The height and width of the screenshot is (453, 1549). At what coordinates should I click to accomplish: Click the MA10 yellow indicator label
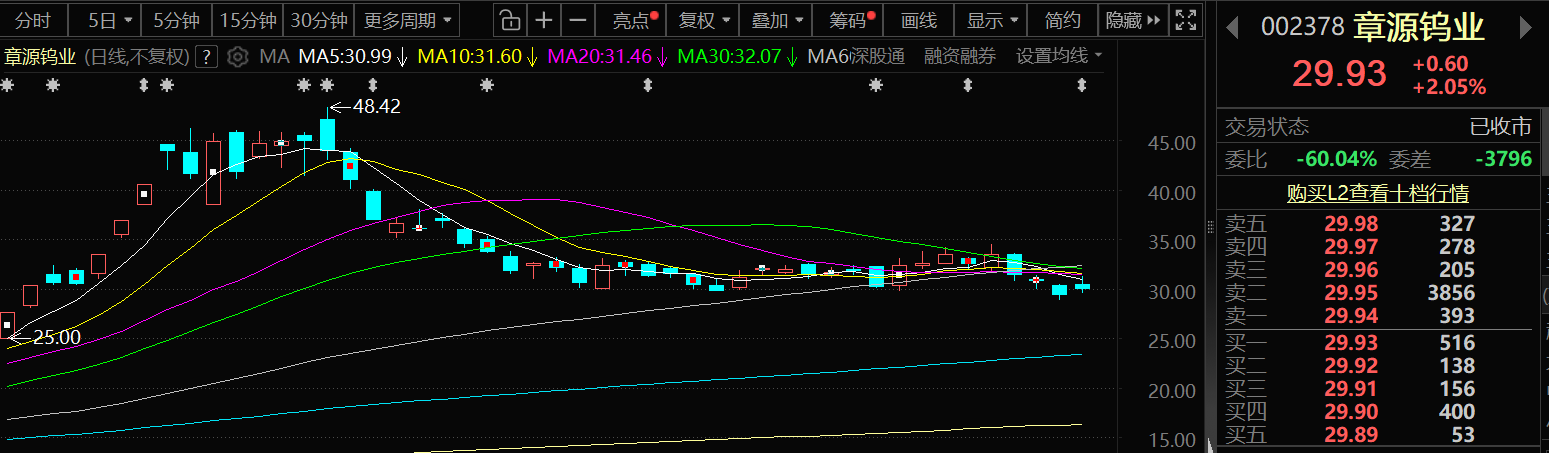[x=469, y=57]
